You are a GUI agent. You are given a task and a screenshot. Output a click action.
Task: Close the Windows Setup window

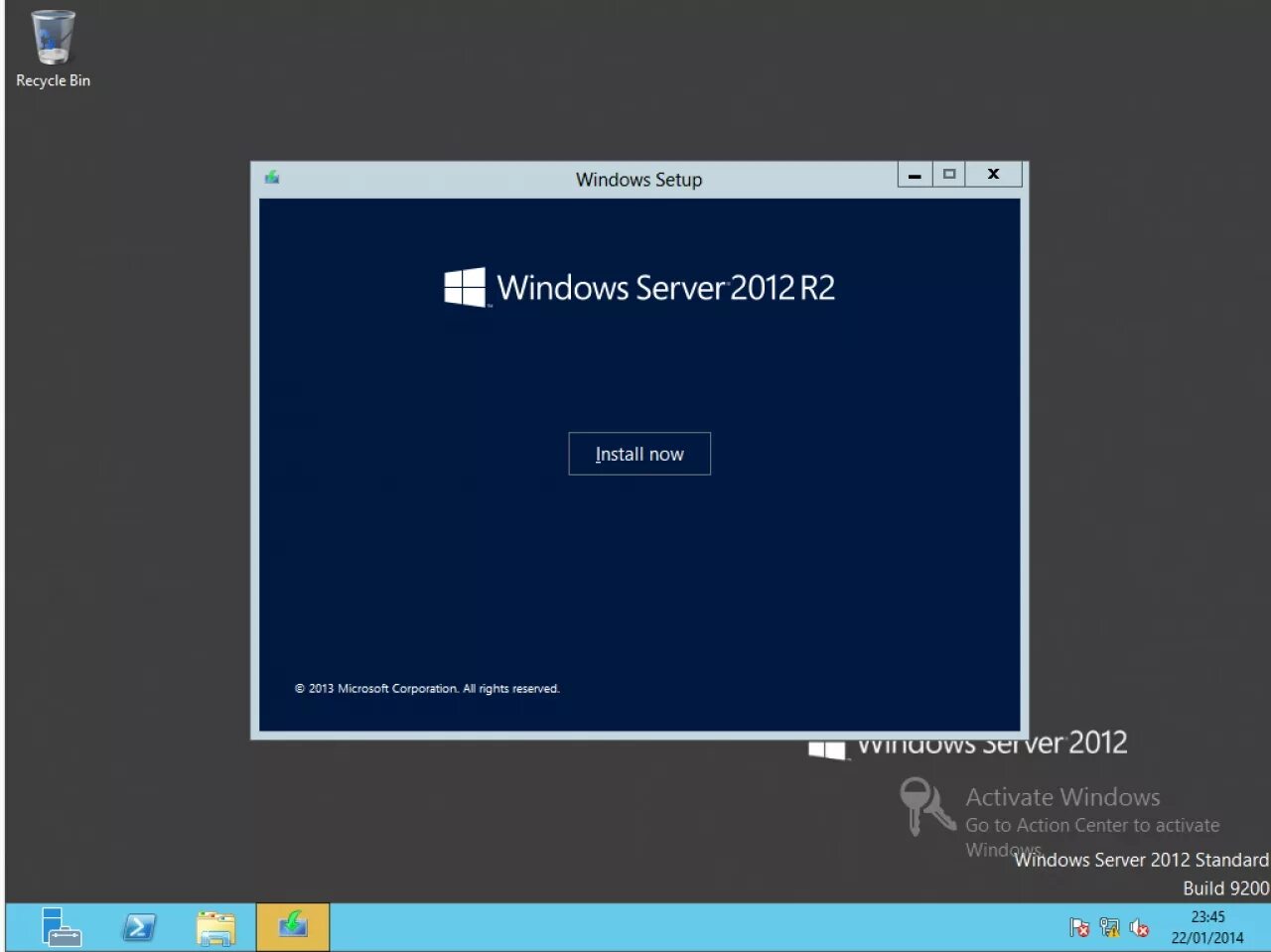993,174
